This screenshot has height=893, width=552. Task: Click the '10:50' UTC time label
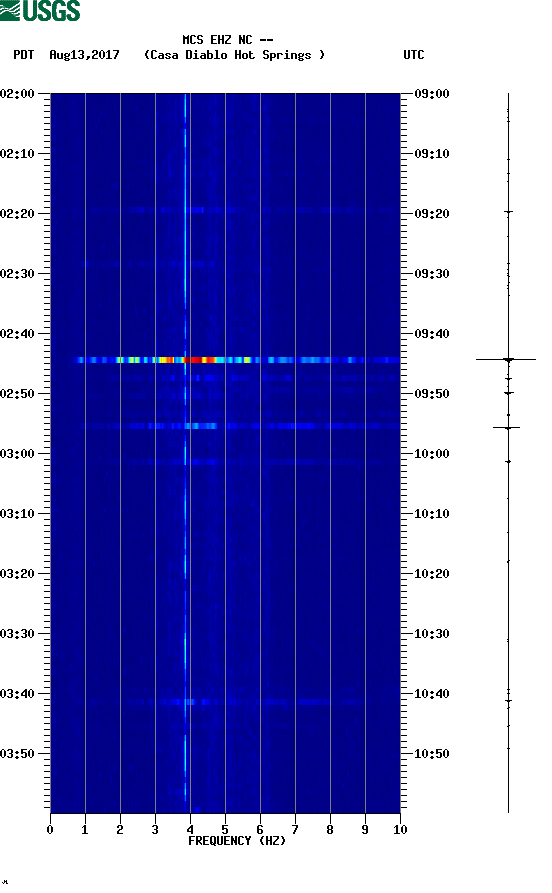click(432, 754)
